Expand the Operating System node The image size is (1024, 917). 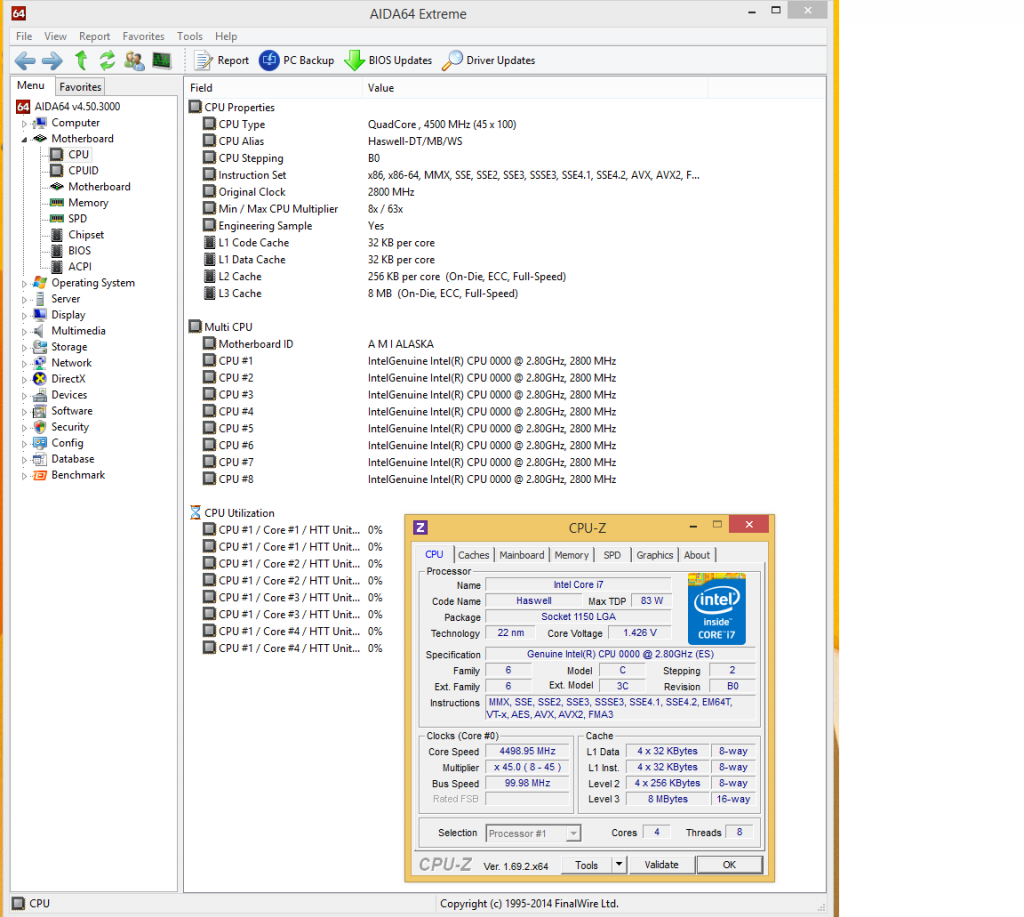pyautogui.click(x=25, y=283)
